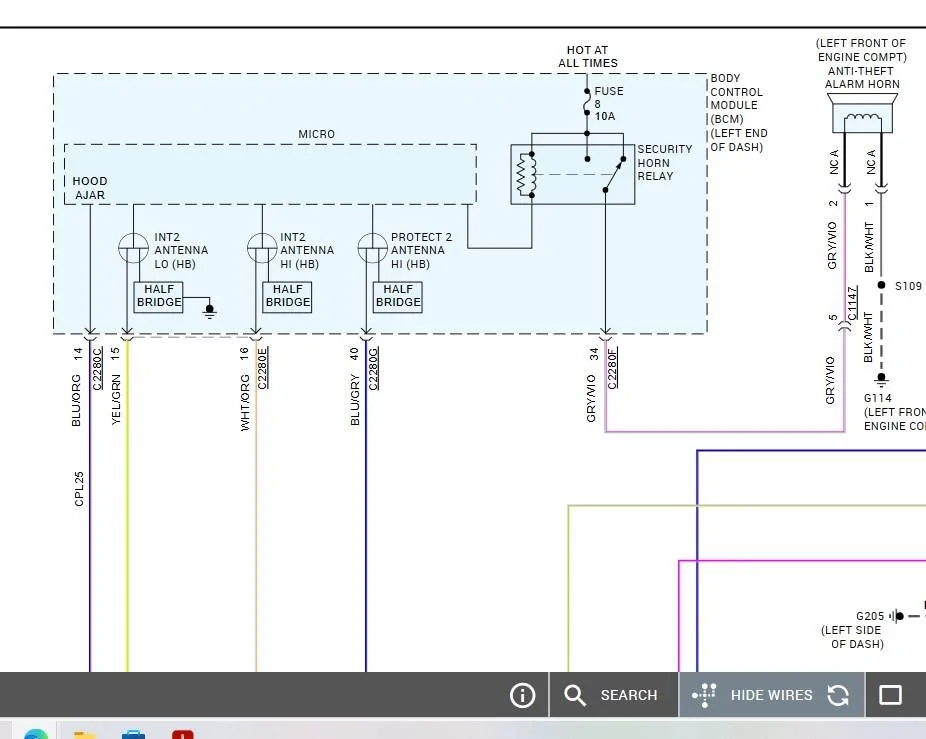Click the magnifying glass search icon
The image size is (926, 739).
click(x=575, y=695)
